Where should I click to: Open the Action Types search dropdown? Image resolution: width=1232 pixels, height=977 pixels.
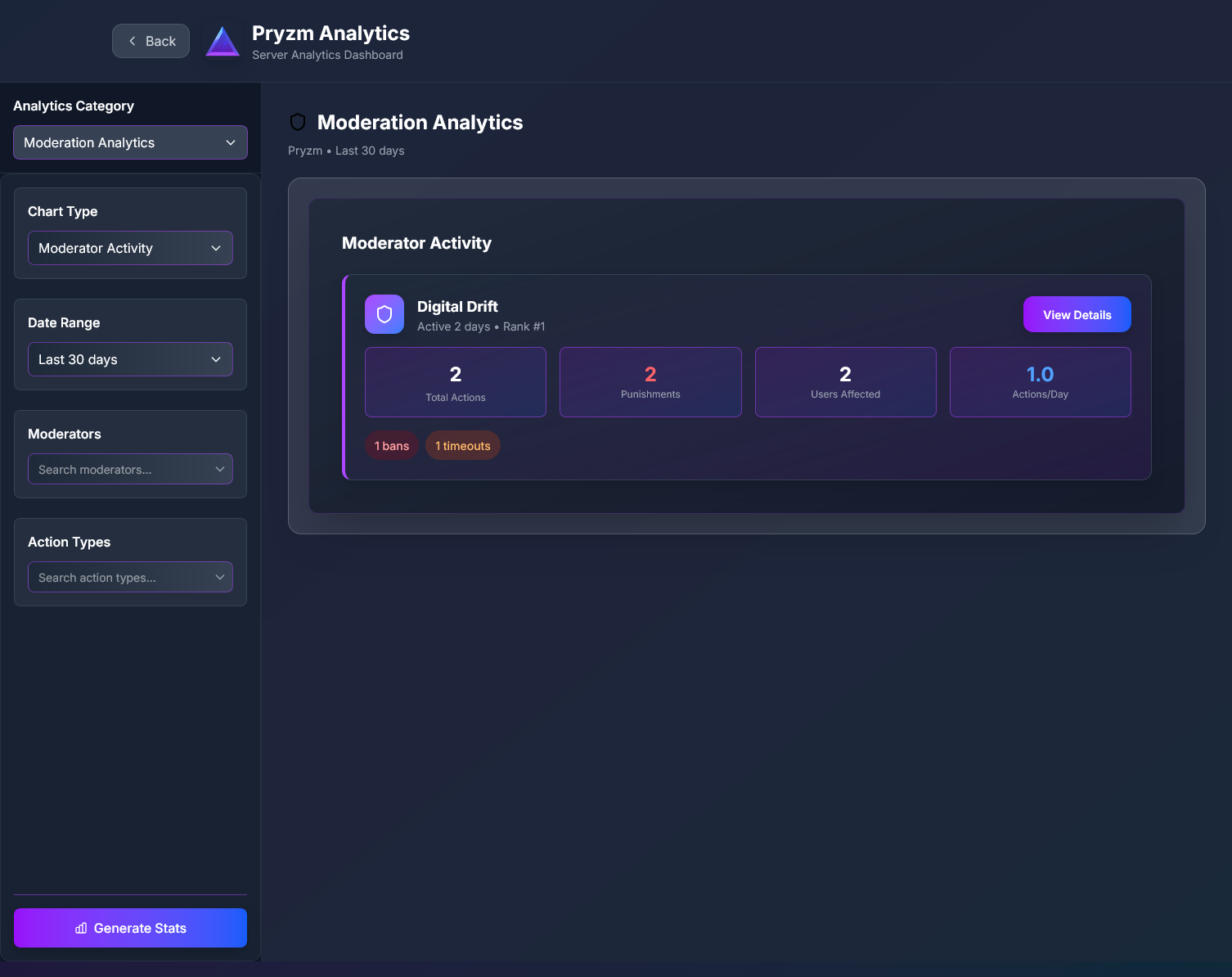click(130, 577)
